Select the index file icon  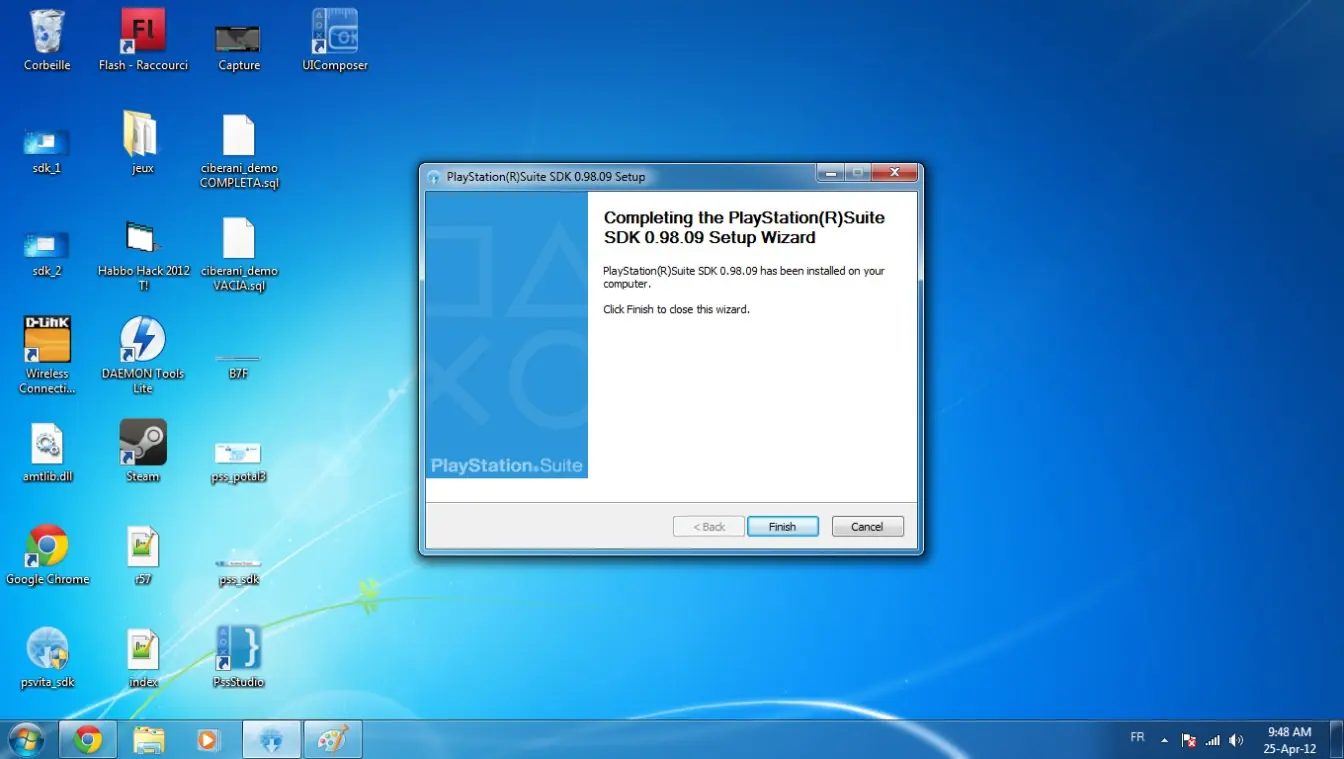143,657
